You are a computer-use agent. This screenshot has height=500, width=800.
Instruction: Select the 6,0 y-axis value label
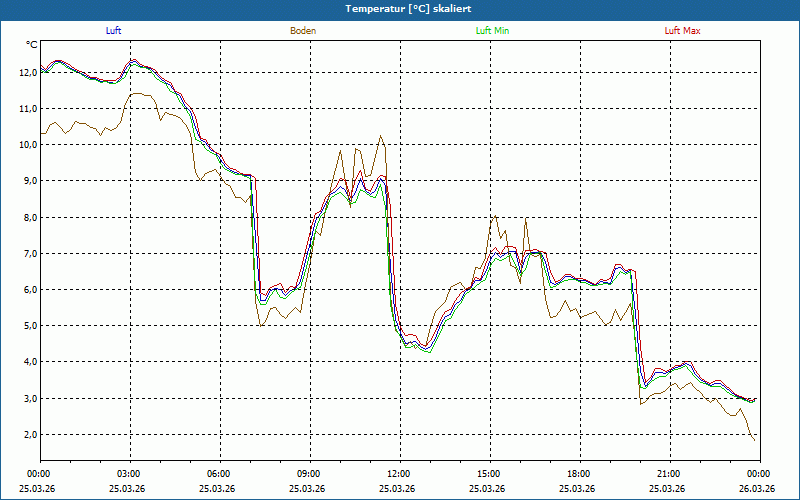click(27, 290)
